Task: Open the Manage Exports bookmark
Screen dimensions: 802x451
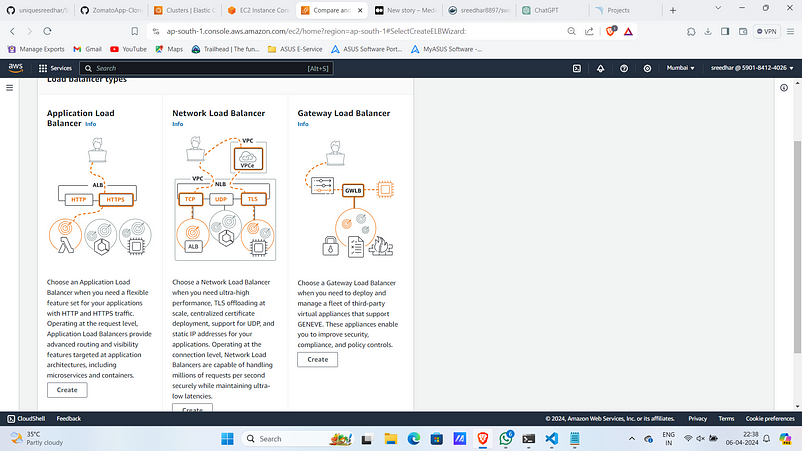Action: (x=36, y=49)
